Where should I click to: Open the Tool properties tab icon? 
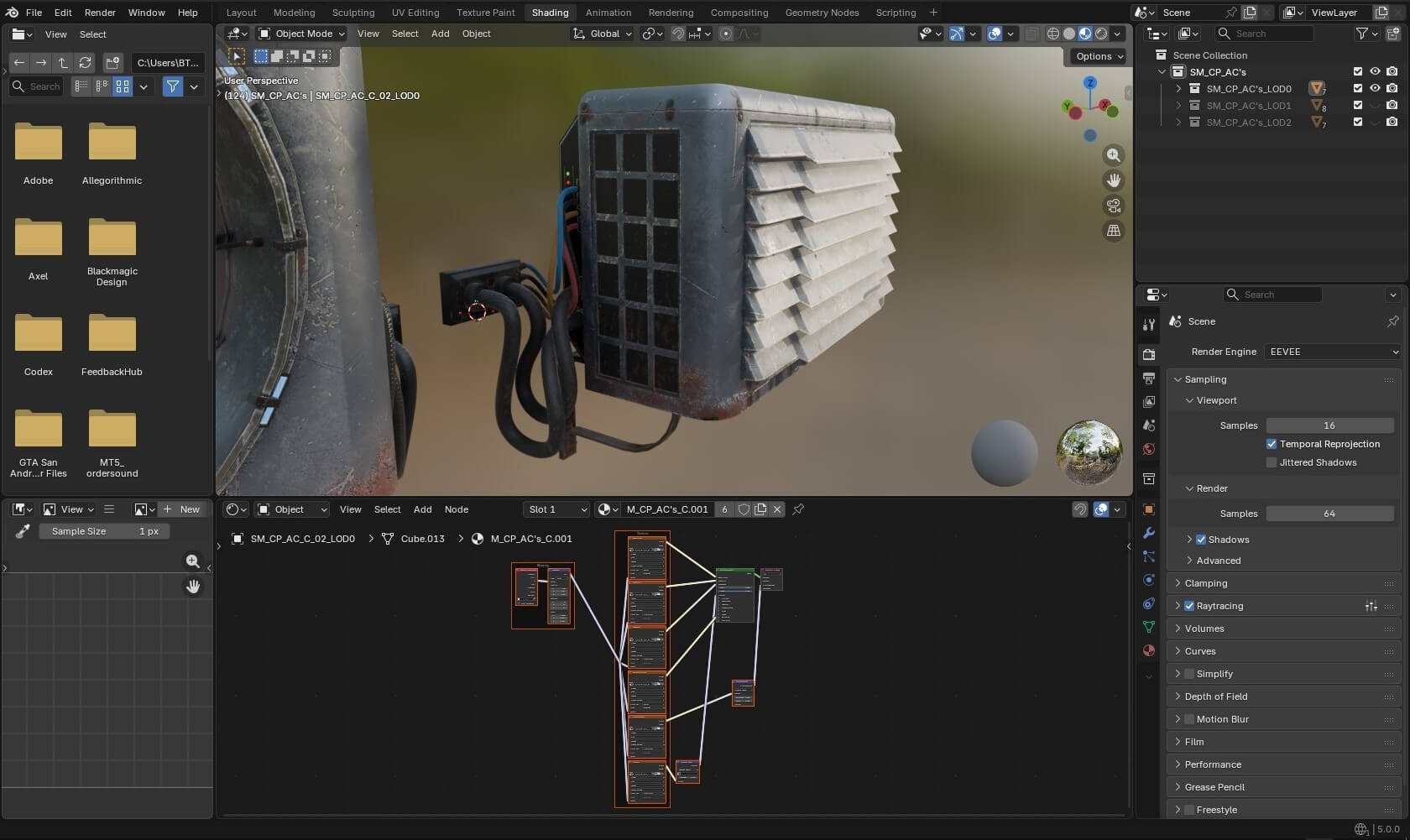point(1149,325)
